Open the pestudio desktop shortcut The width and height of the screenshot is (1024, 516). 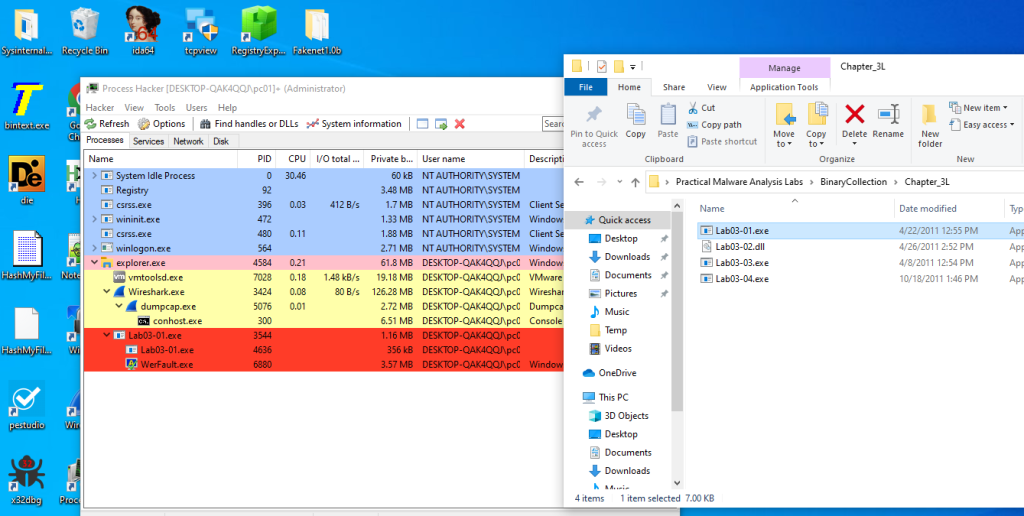click(27, 406)
